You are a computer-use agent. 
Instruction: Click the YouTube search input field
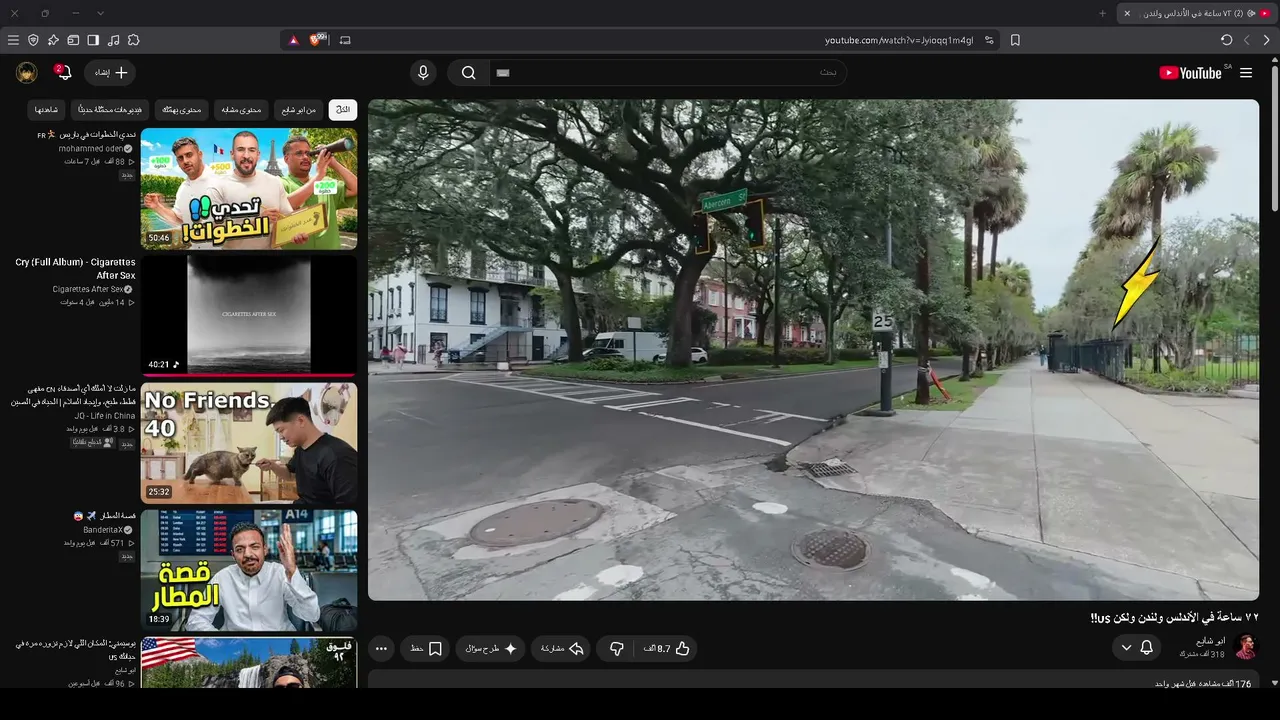[x=668, y=73]
